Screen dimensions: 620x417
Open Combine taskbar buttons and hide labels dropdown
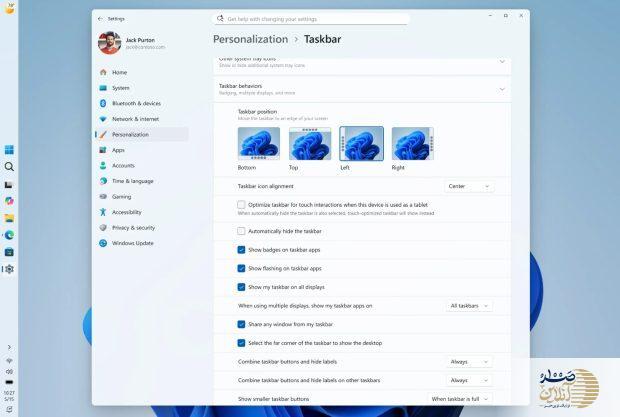pos(469,362)
